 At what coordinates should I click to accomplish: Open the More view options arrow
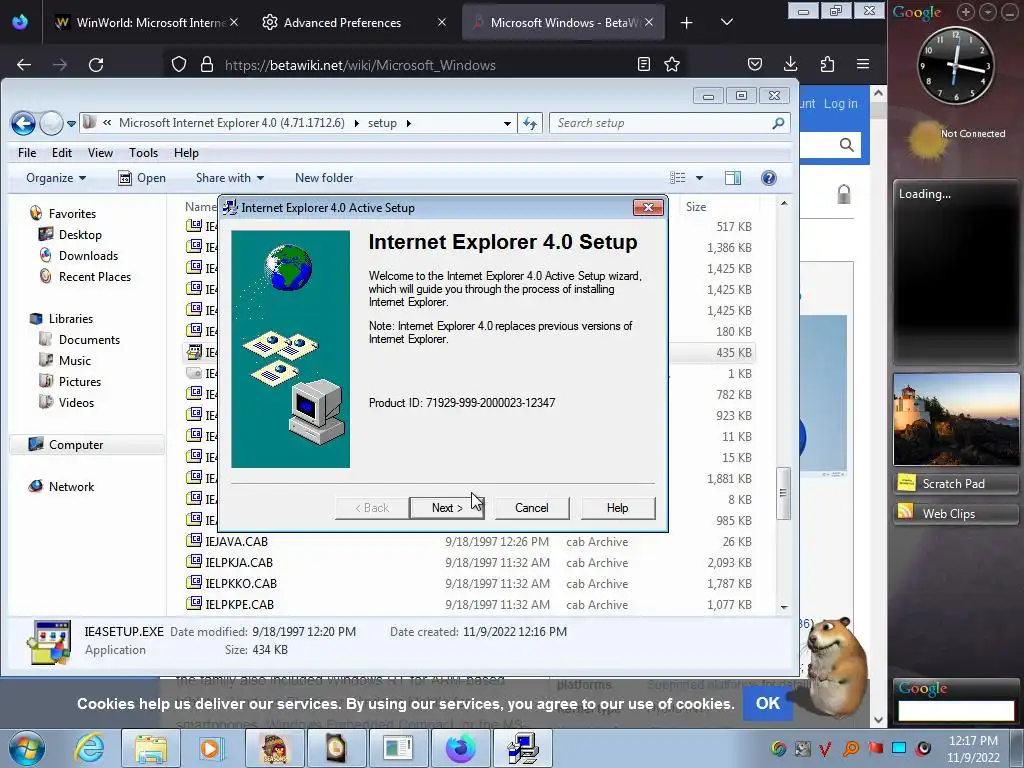(x=699, y=178)
